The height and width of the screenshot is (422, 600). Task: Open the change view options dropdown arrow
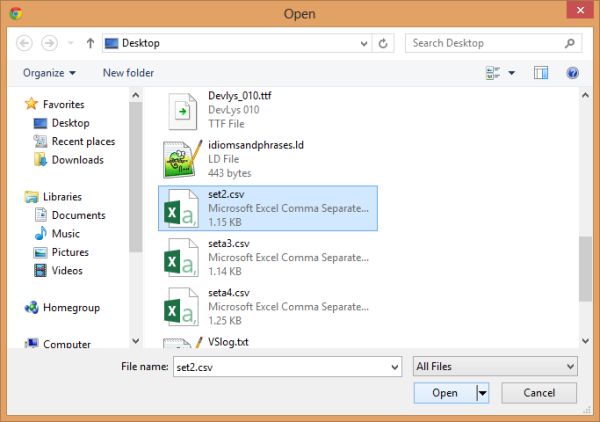pos(512,73)
